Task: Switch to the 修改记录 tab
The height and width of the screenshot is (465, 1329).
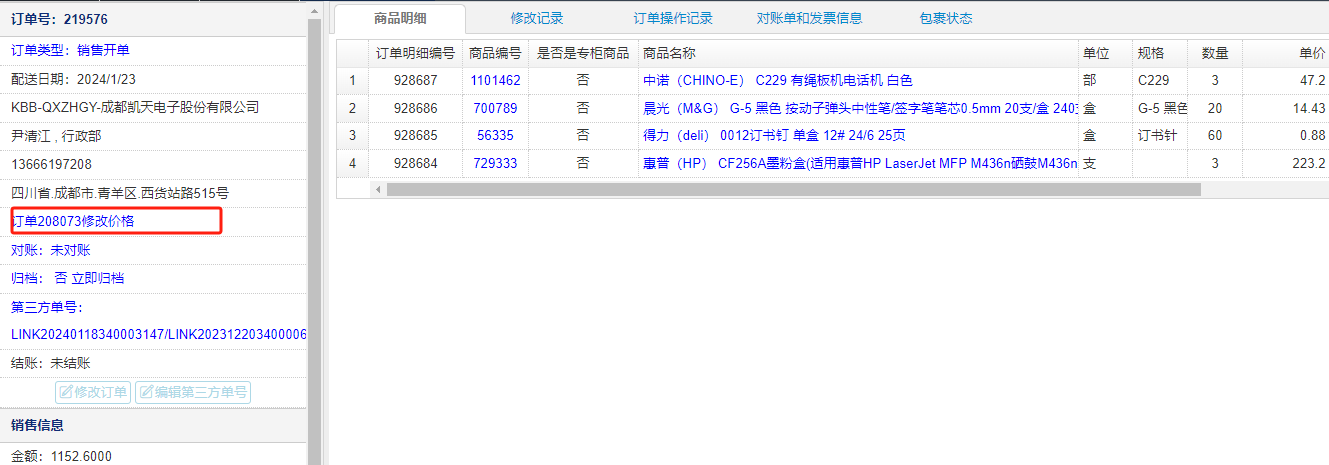Action: (536, 18)
